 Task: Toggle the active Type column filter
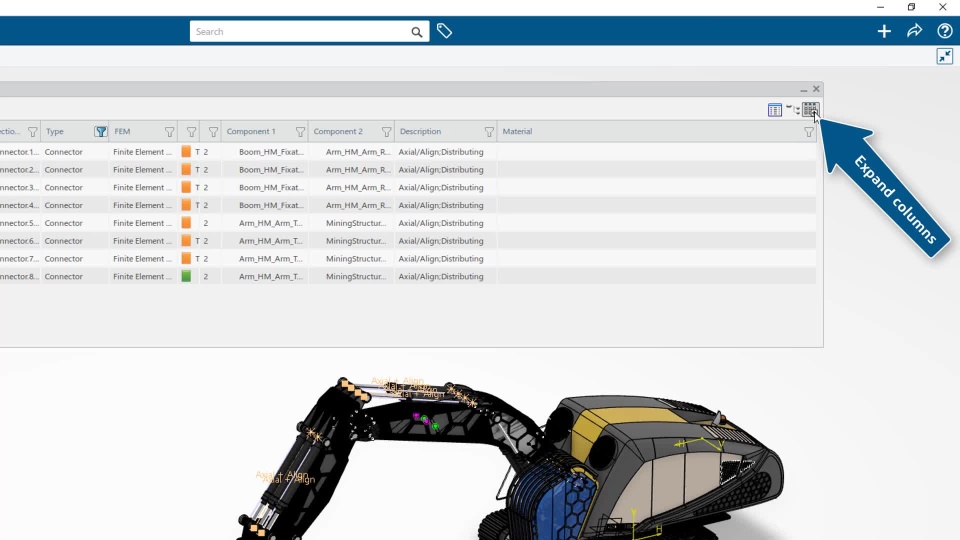[x=101, y=132]
